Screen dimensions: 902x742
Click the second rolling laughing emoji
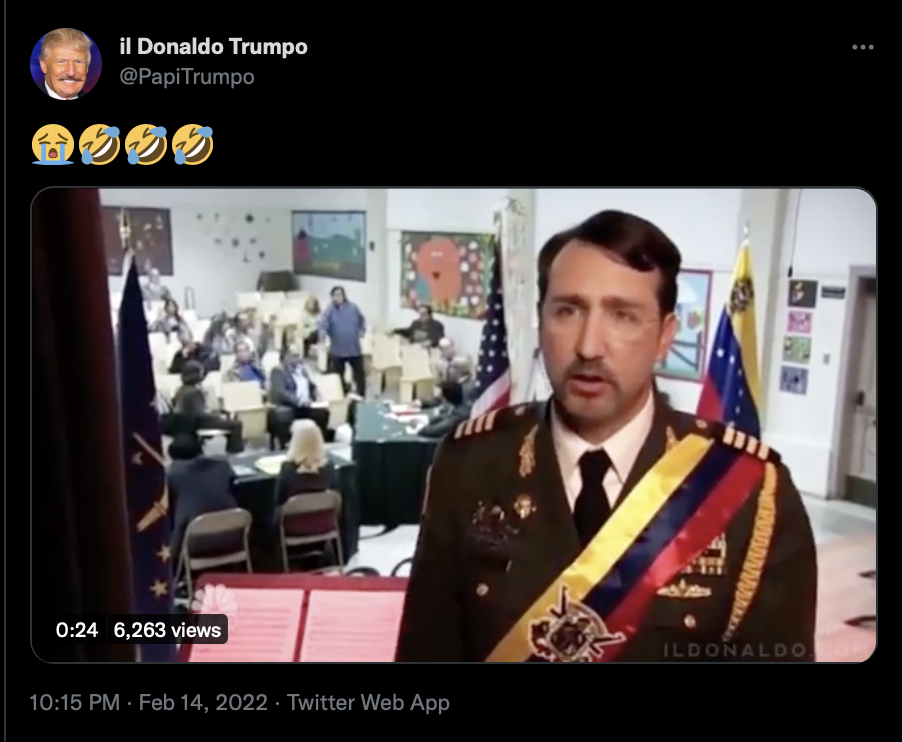click(x=146, y=144)
